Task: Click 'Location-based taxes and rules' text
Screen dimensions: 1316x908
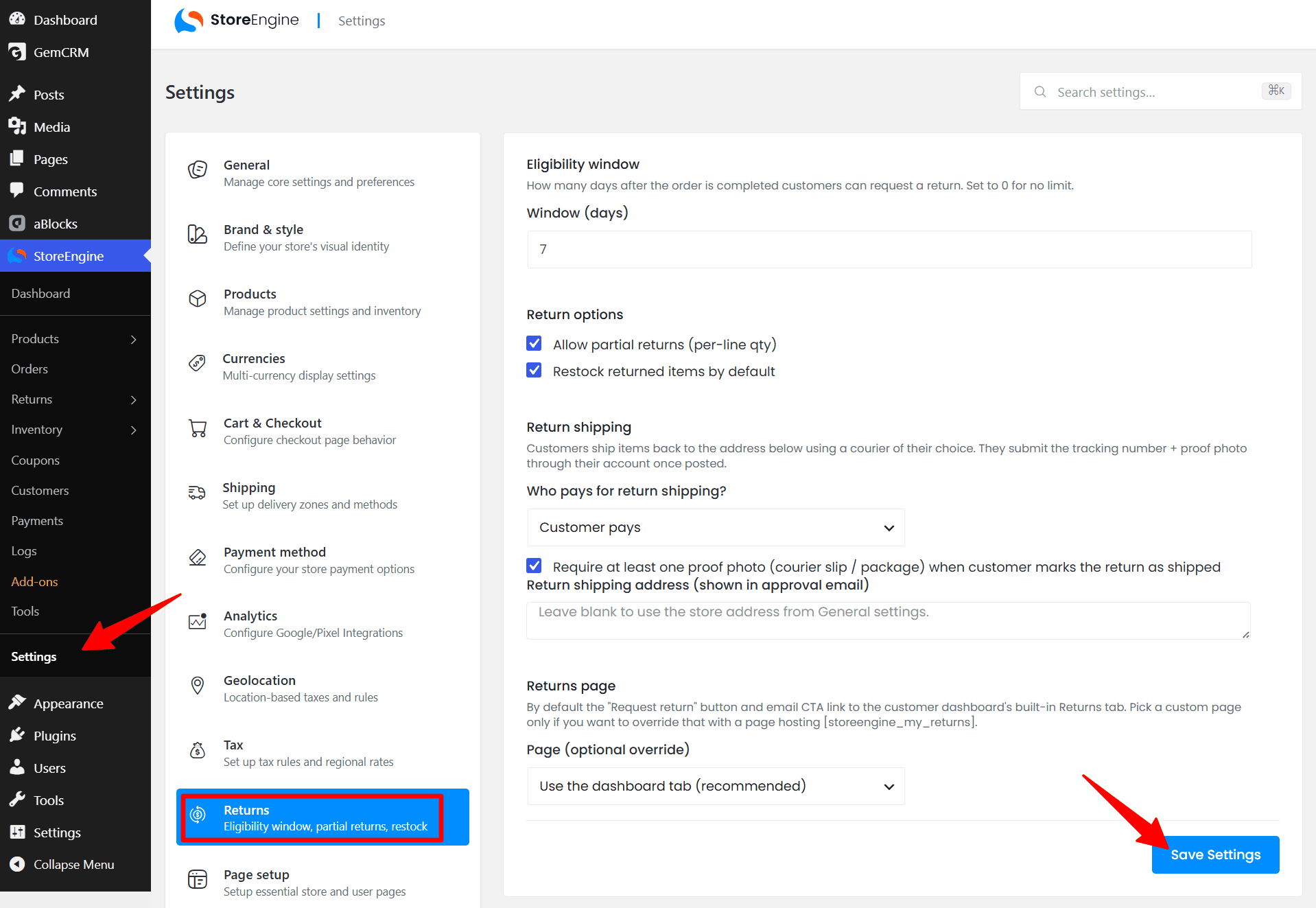Action: click(x=301, y=697)
